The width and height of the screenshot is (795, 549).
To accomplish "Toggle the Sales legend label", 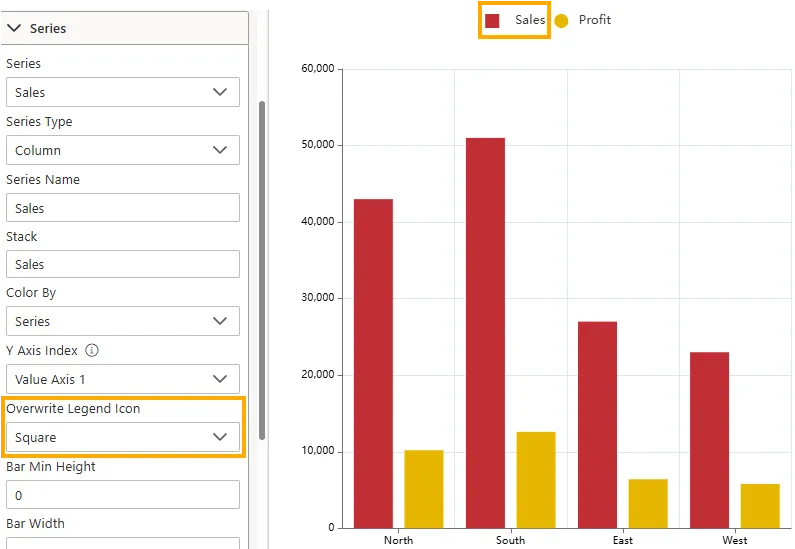I will (530, 20).
